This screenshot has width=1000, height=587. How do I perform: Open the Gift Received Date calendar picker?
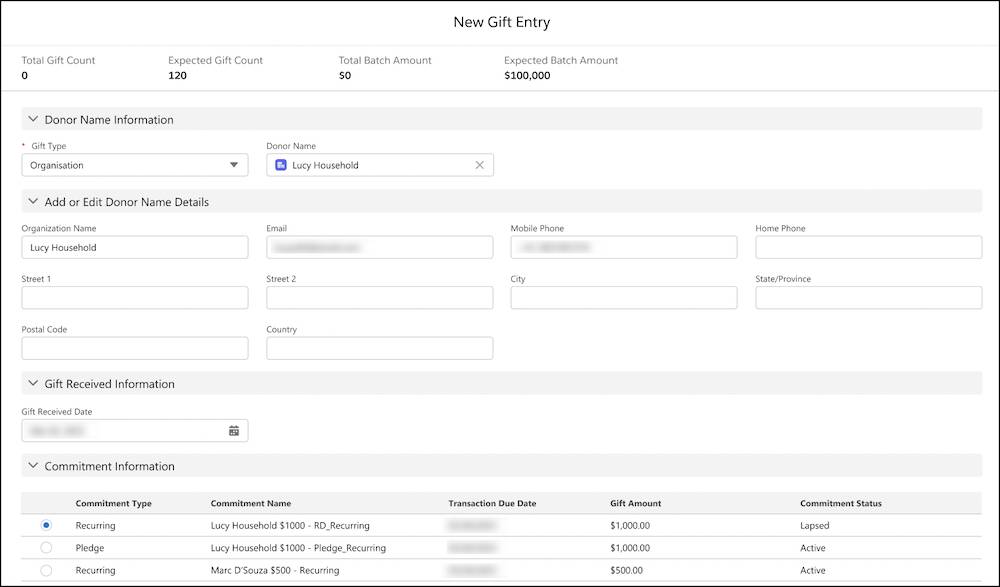[234, 431]
